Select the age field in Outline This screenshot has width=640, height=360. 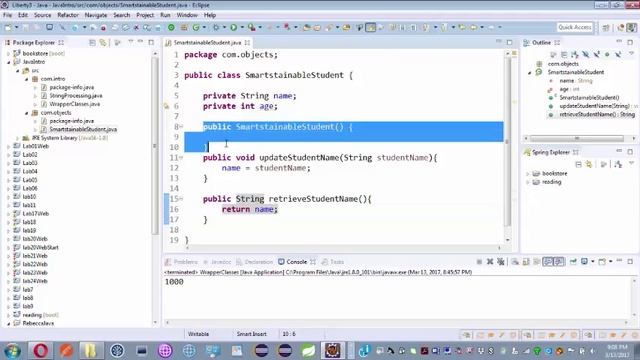coord(569,89)
